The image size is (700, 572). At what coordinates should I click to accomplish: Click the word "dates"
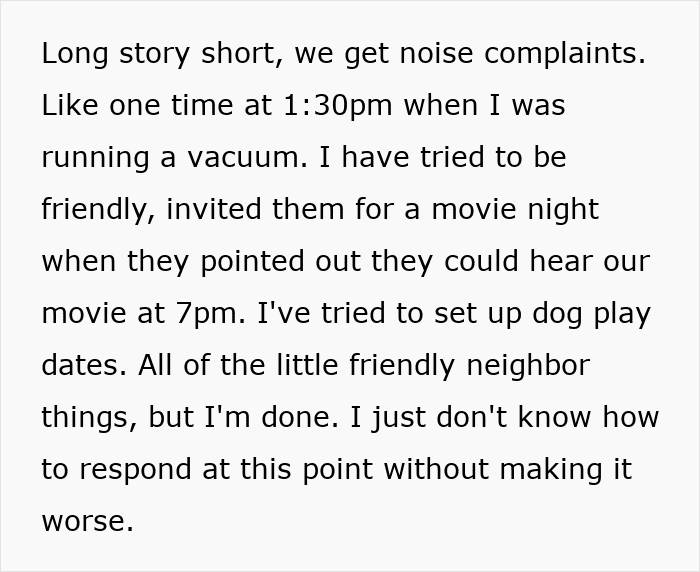click(x=80, y=365)
